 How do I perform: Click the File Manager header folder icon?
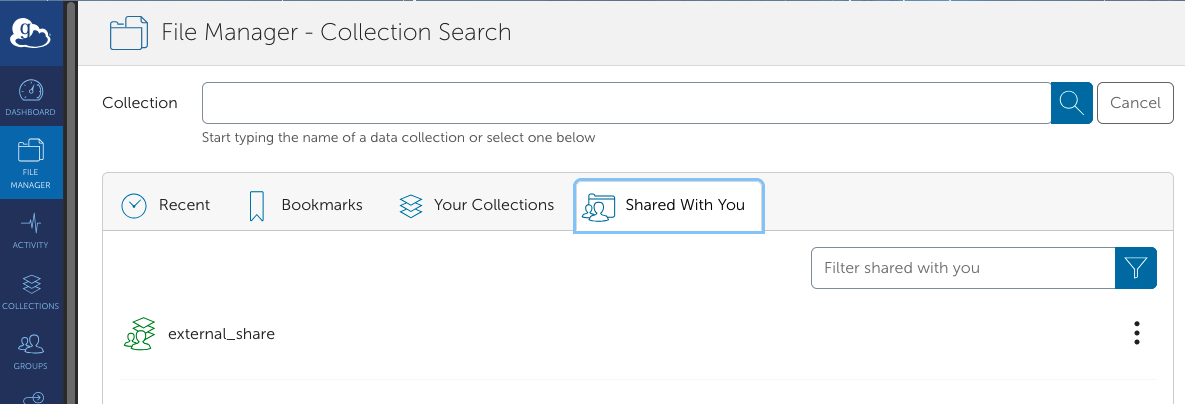pyautogui.click(x=128, y=32)
